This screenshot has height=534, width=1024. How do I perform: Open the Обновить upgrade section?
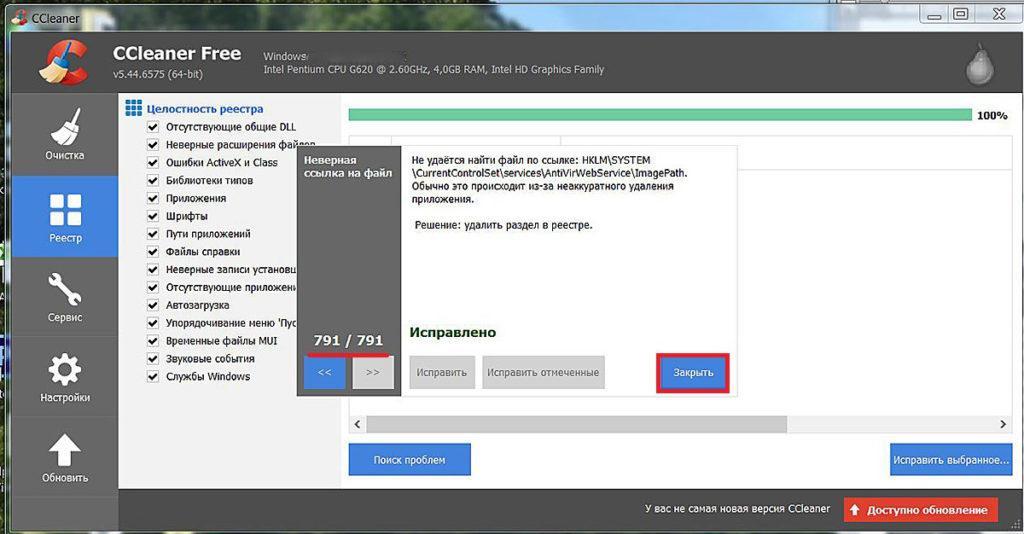(x=65, y=458)
